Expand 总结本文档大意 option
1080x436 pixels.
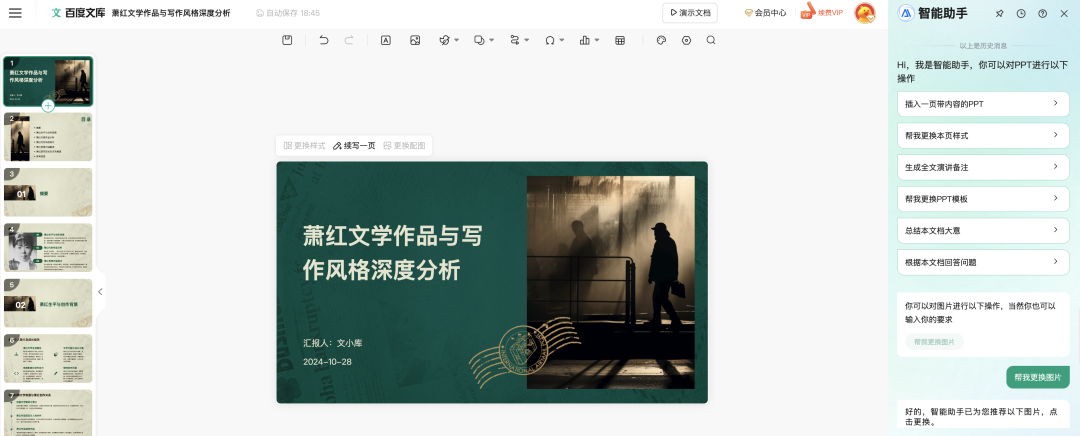[x=983, y=231]
